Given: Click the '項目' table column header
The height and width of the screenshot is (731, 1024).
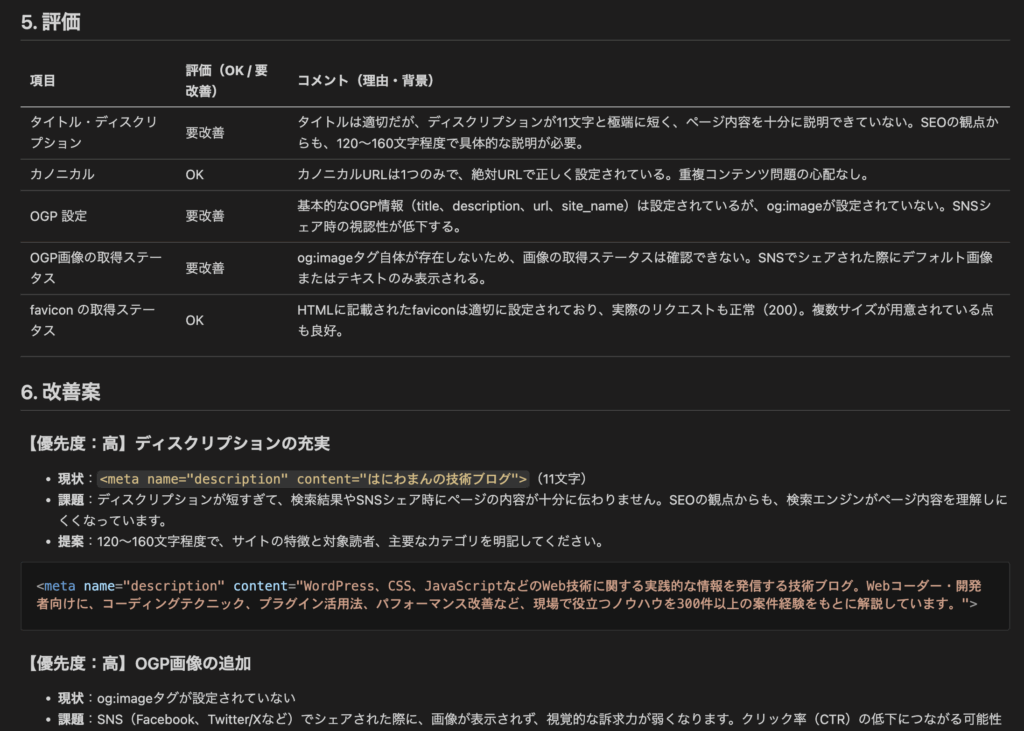Looking at the screenshot, I should [43, 80].
